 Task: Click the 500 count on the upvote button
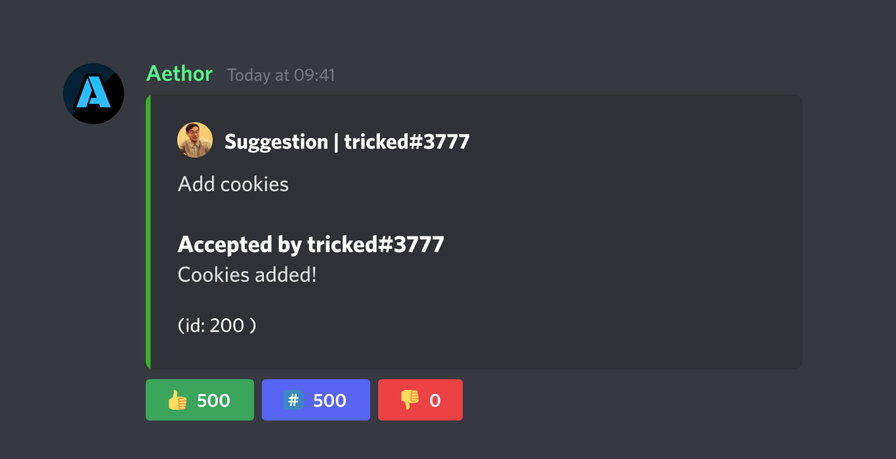pyautogui.click(x=214, y=400)
